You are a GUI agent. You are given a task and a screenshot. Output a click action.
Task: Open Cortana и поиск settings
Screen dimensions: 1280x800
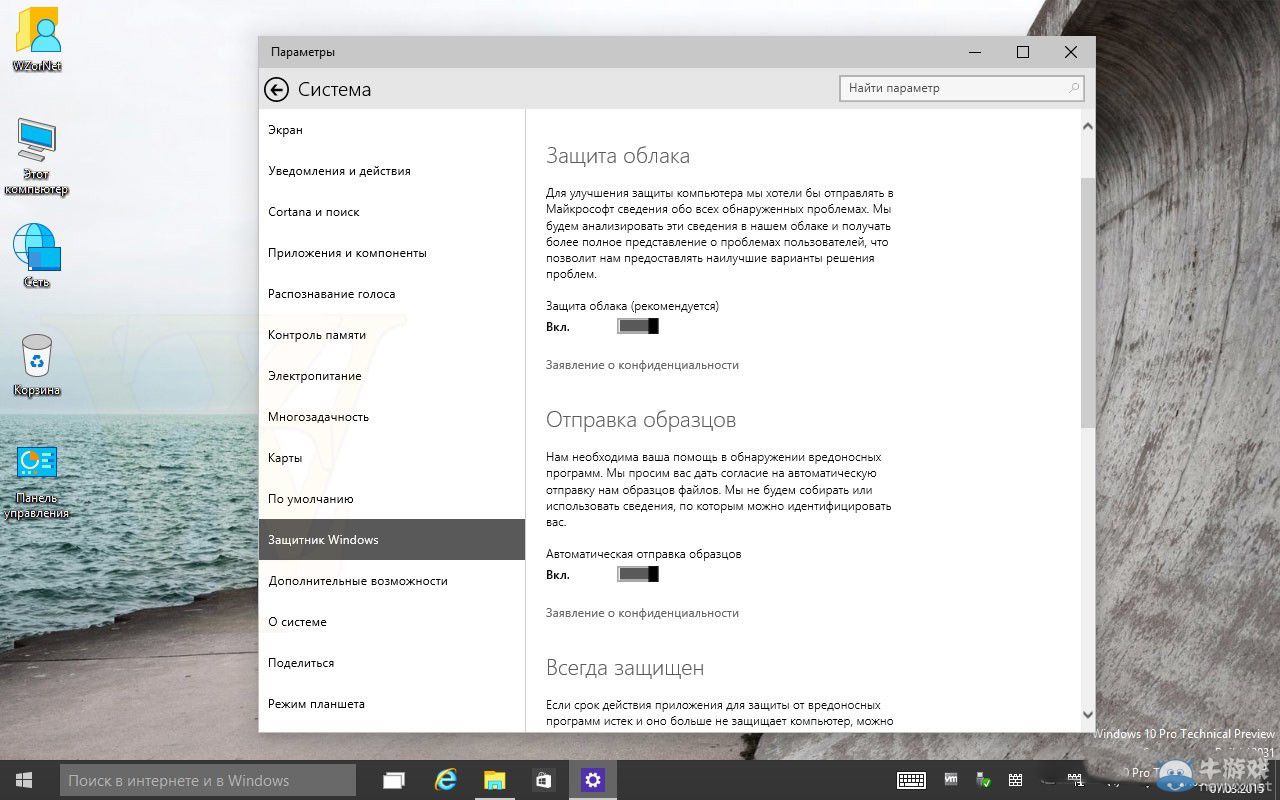coord(392,212)
